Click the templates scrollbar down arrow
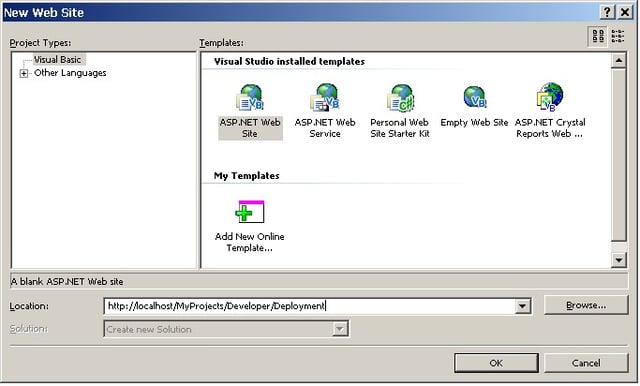The width and height of the screenshot is (640, 386). [x=618, y=260]
